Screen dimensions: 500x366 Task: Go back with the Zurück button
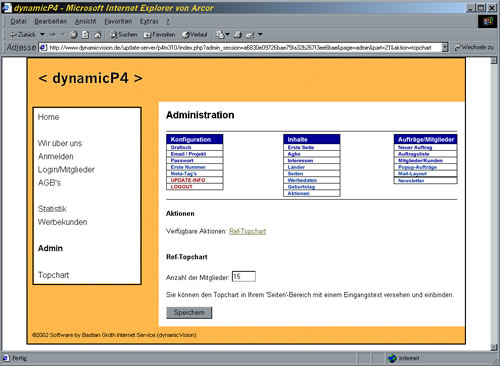(22, 34)
